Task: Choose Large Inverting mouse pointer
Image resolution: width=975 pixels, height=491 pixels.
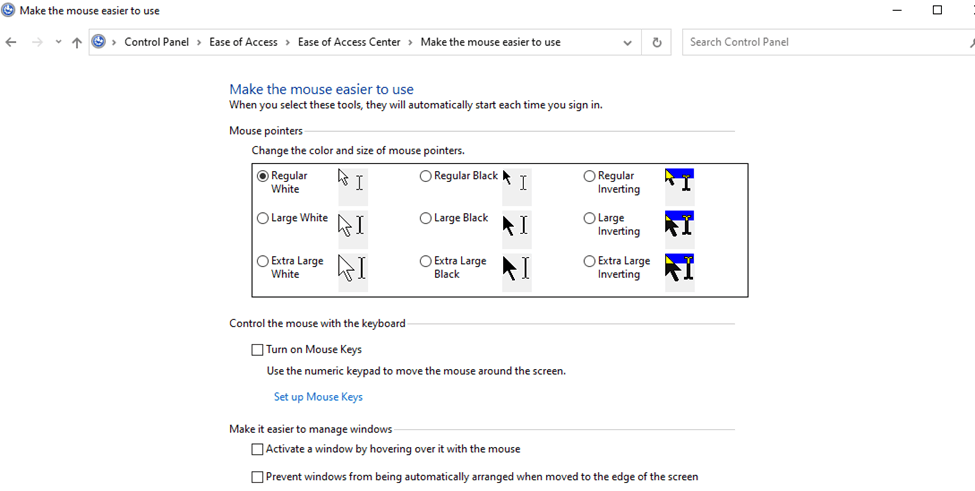Action: tap(589, 218)
